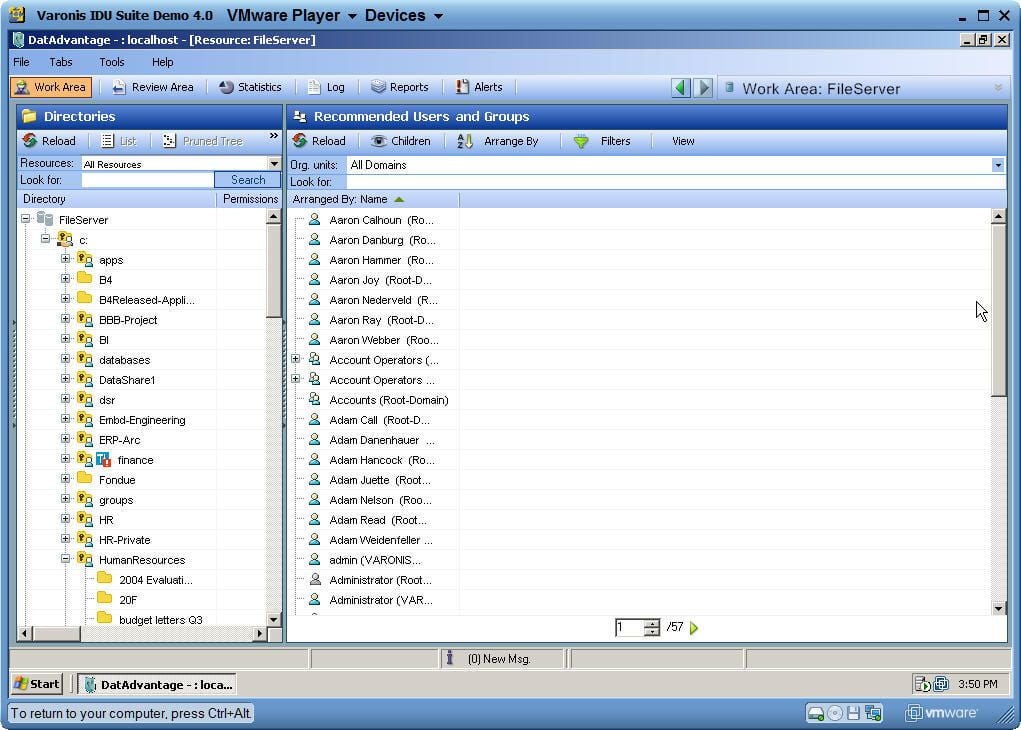Open the VMware Player menu
1021x730 pixels.
290,15
